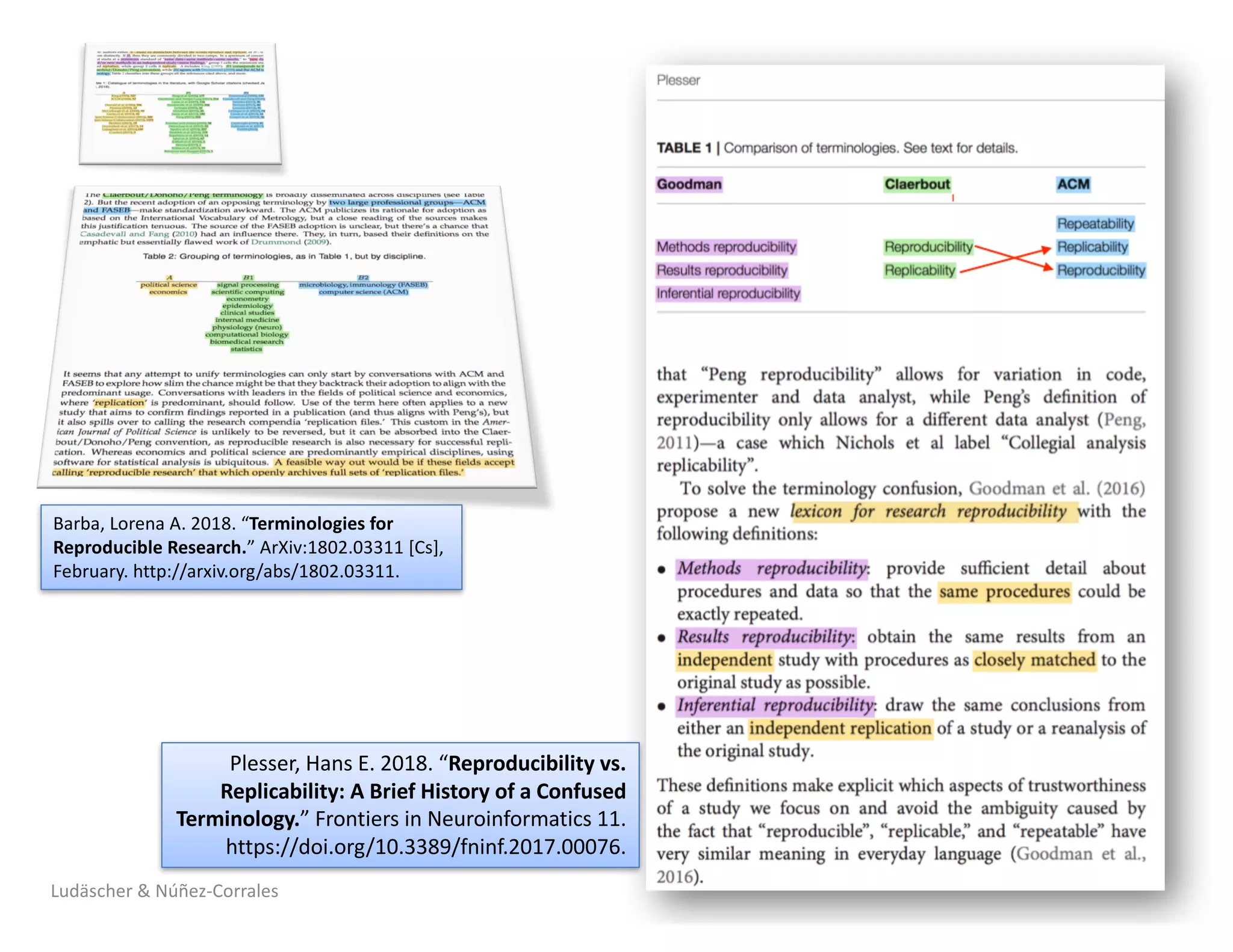Image resolution: width=1233 pixels, height=952 pixels.
Task: Select the Barba Table 2 page thumbnail
Action: click(287, 337)
